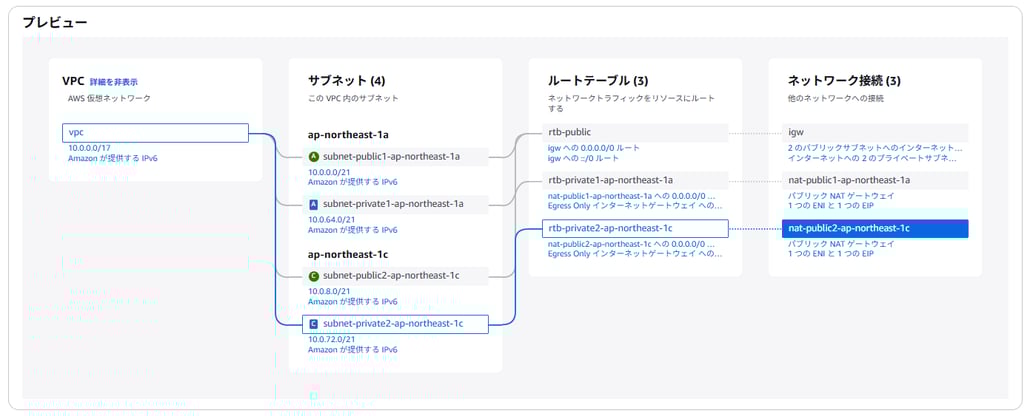Click the サブネット (4) column heading
1033x416 pixels.
tap(347, 81)
